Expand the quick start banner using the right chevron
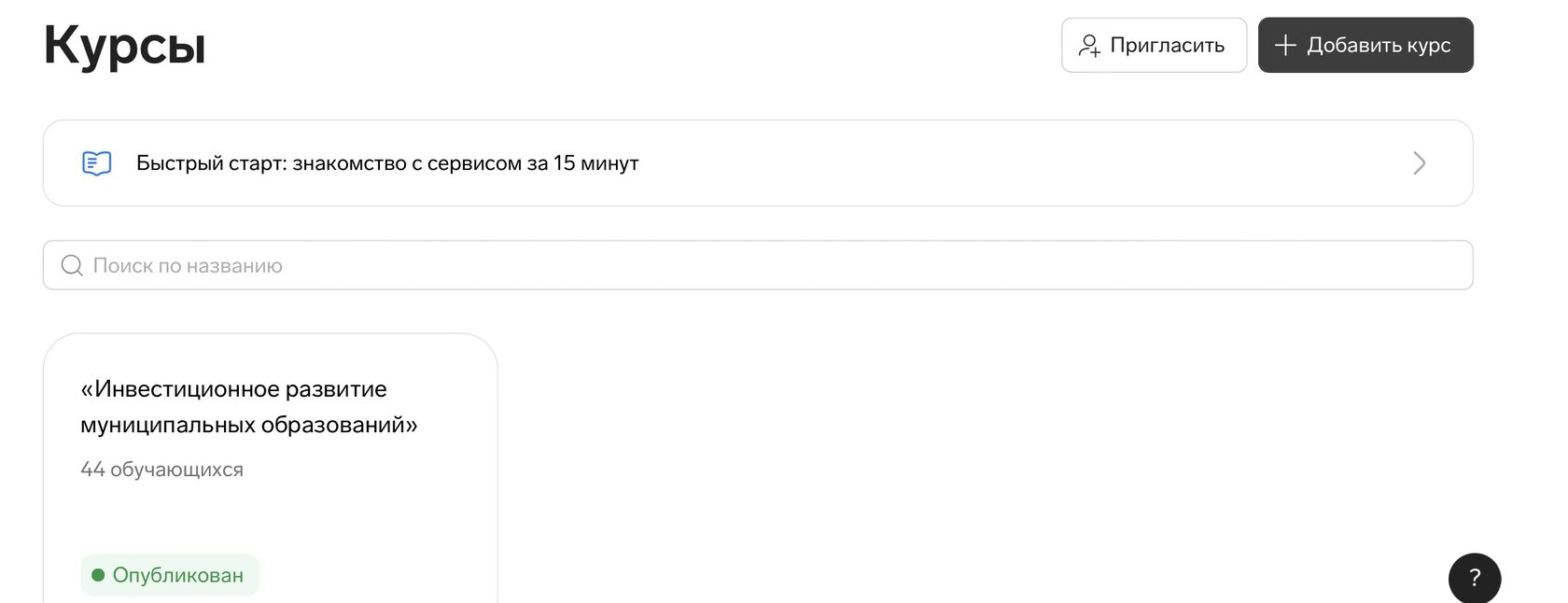Image resolution: width=1568 pixels, height=603 pixels. coord(1419,163)
